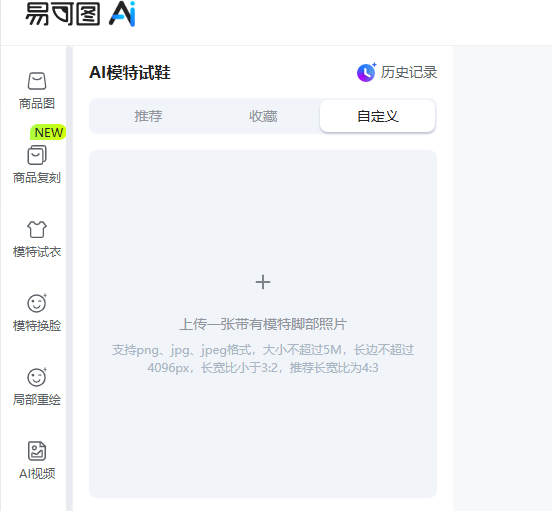Click the green NEW badge

point(48,132)
